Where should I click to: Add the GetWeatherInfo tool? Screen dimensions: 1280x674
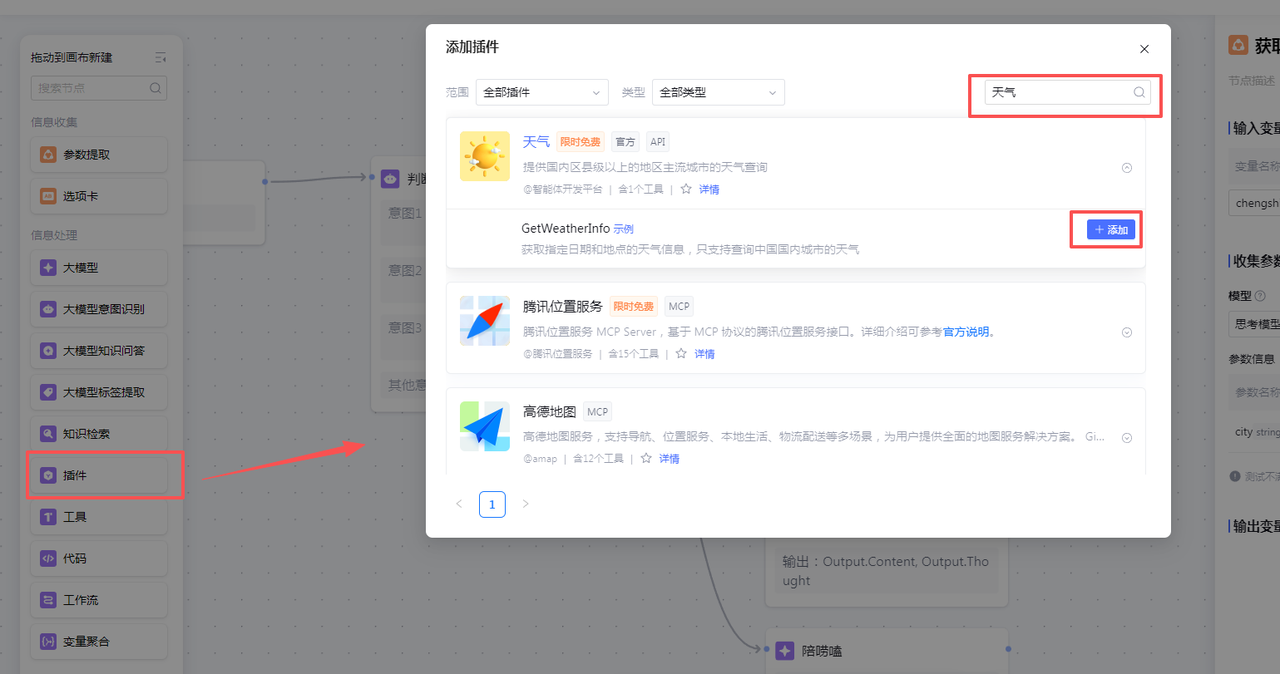(1110, 230)
